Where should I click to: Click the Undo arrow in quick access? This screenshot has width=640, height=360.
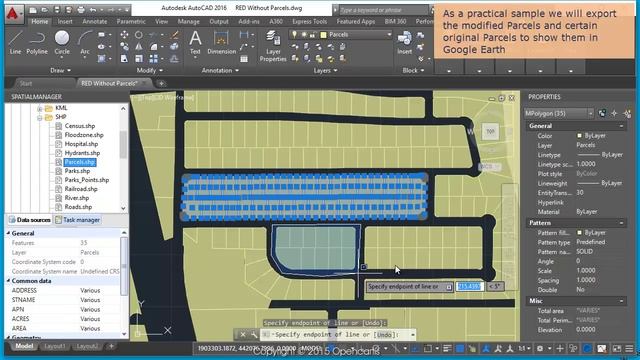click(x=93, y=9)
